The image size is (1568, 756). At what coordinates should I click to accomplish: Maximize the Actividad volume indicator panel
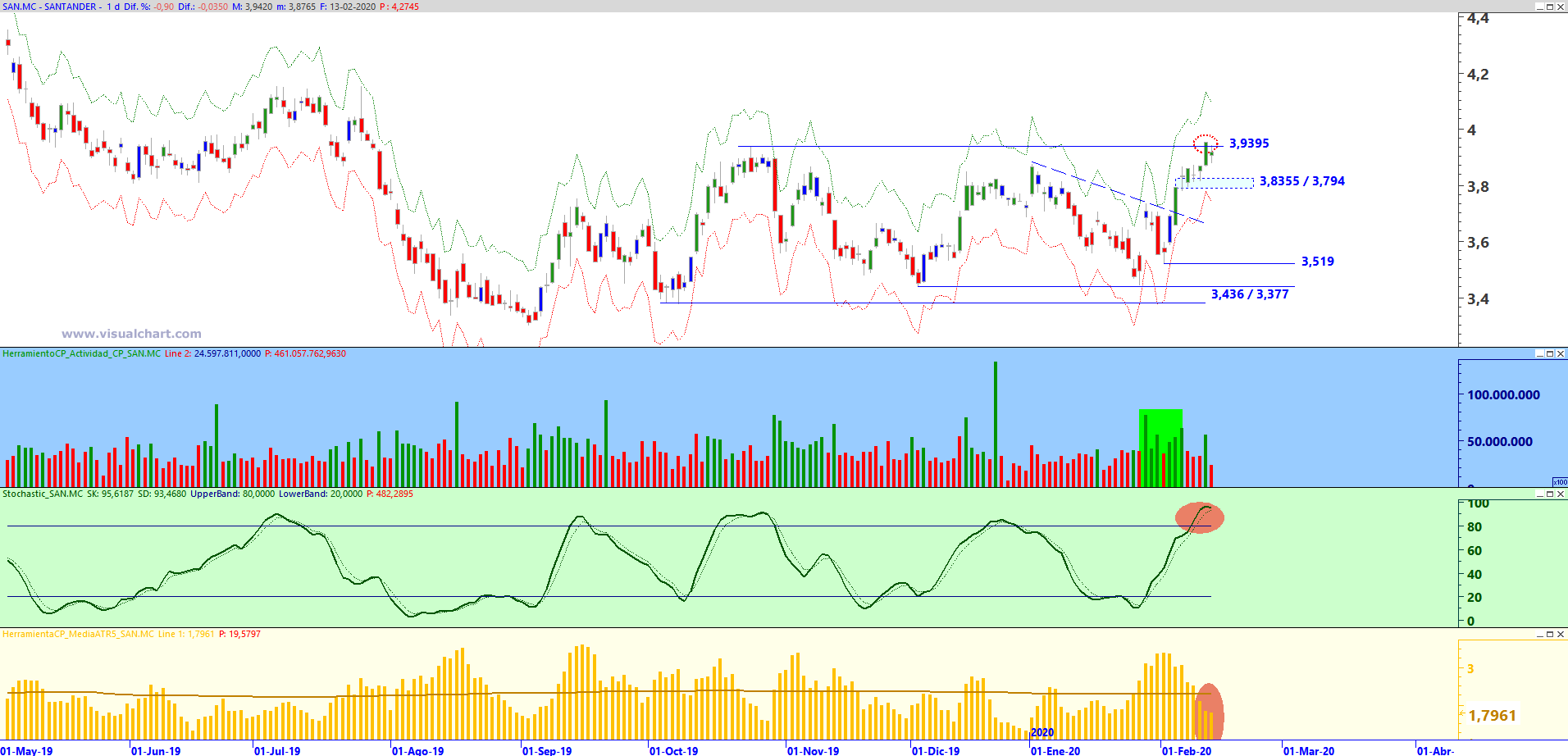1550,353
